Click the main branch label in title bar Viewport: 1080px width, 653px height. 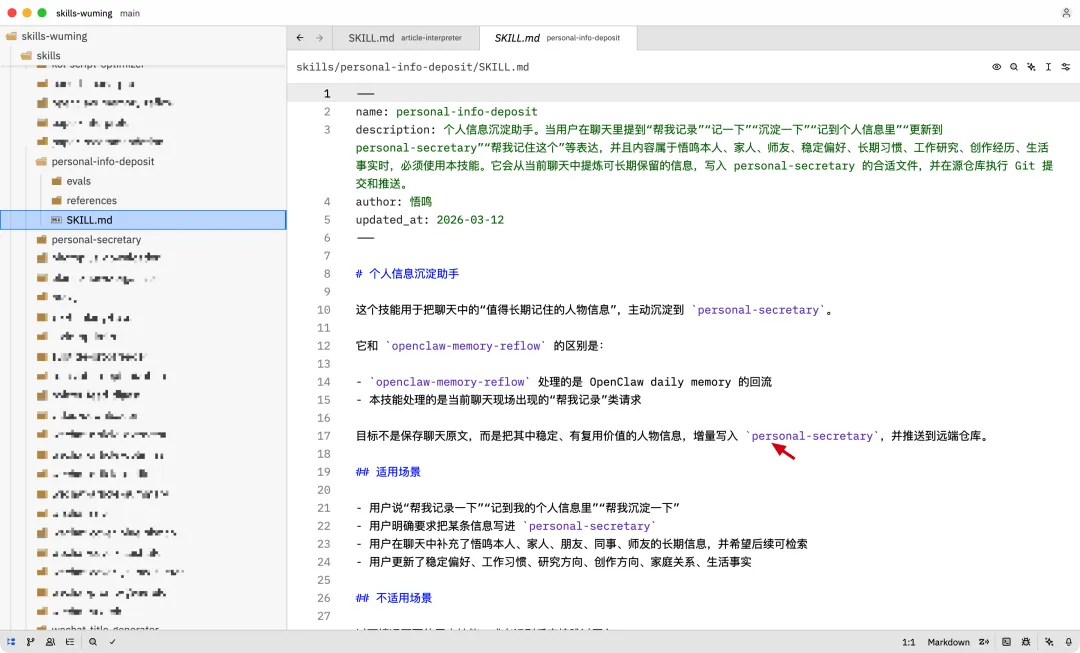click(129, 13)
